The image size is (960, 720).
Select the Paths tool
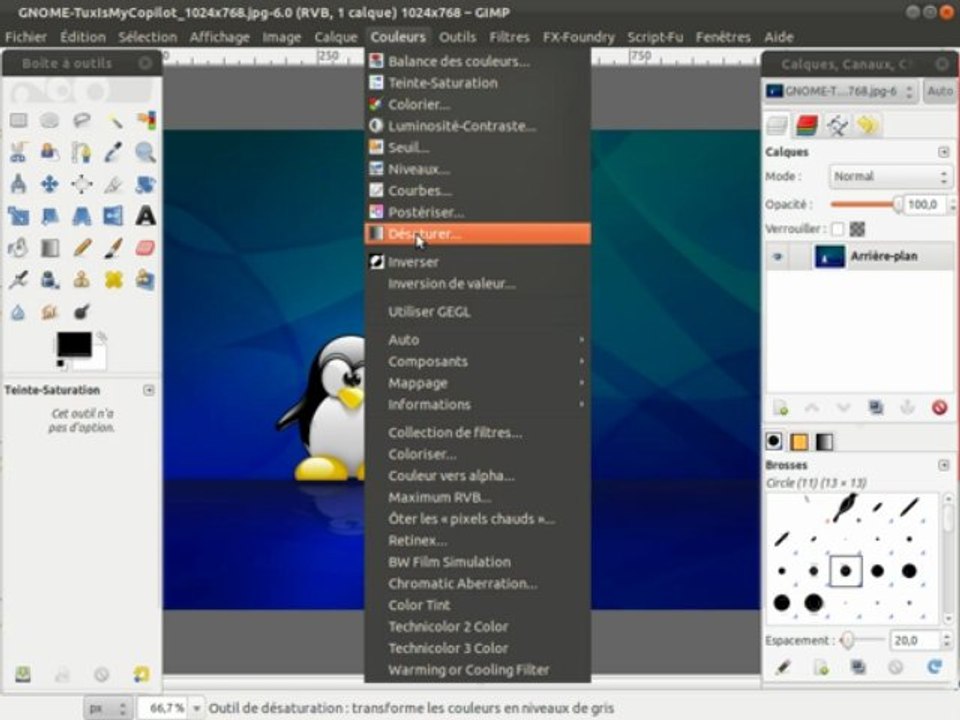81,152
